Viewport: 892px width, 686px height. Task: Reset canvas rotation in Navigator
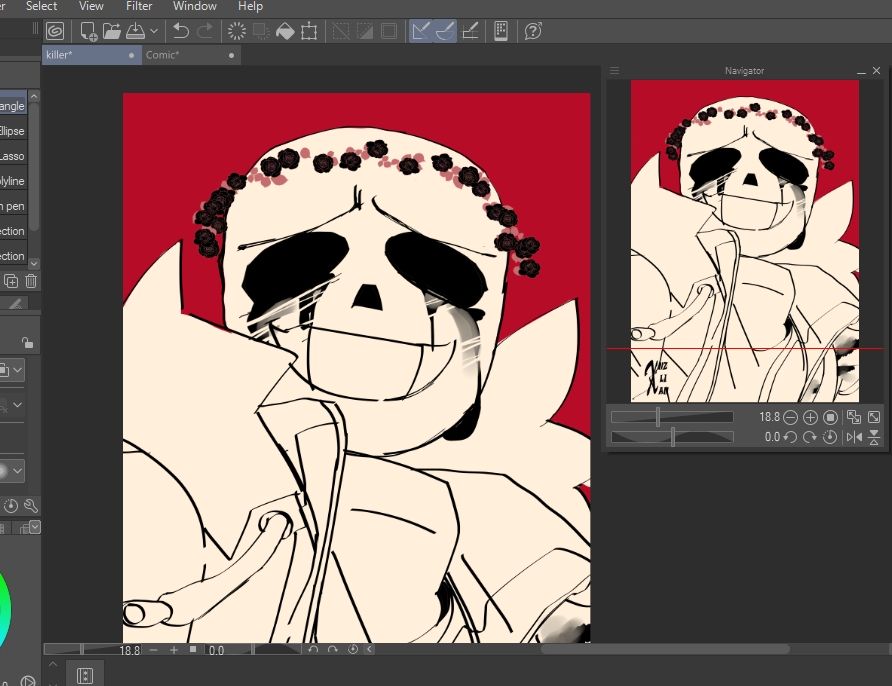click(x=831, y=437)
